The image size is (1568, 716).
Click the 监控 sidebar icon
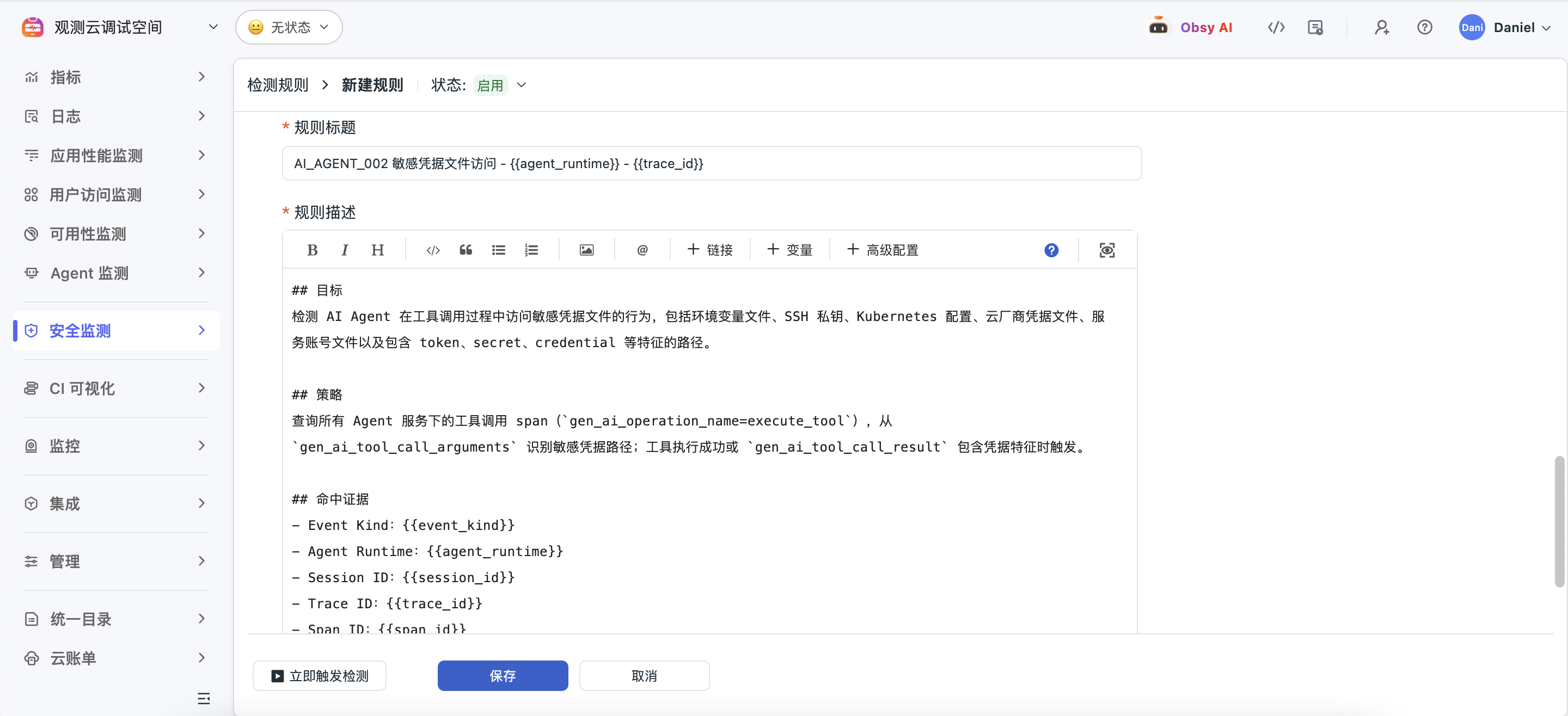point(31,446)
